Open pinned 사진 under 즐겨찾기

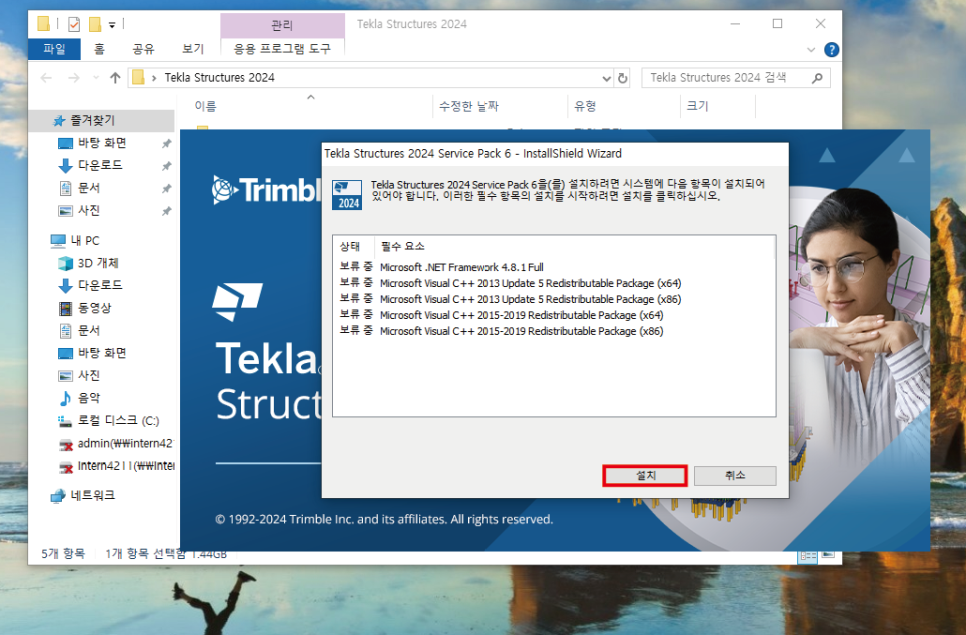(x=89, y=211)
